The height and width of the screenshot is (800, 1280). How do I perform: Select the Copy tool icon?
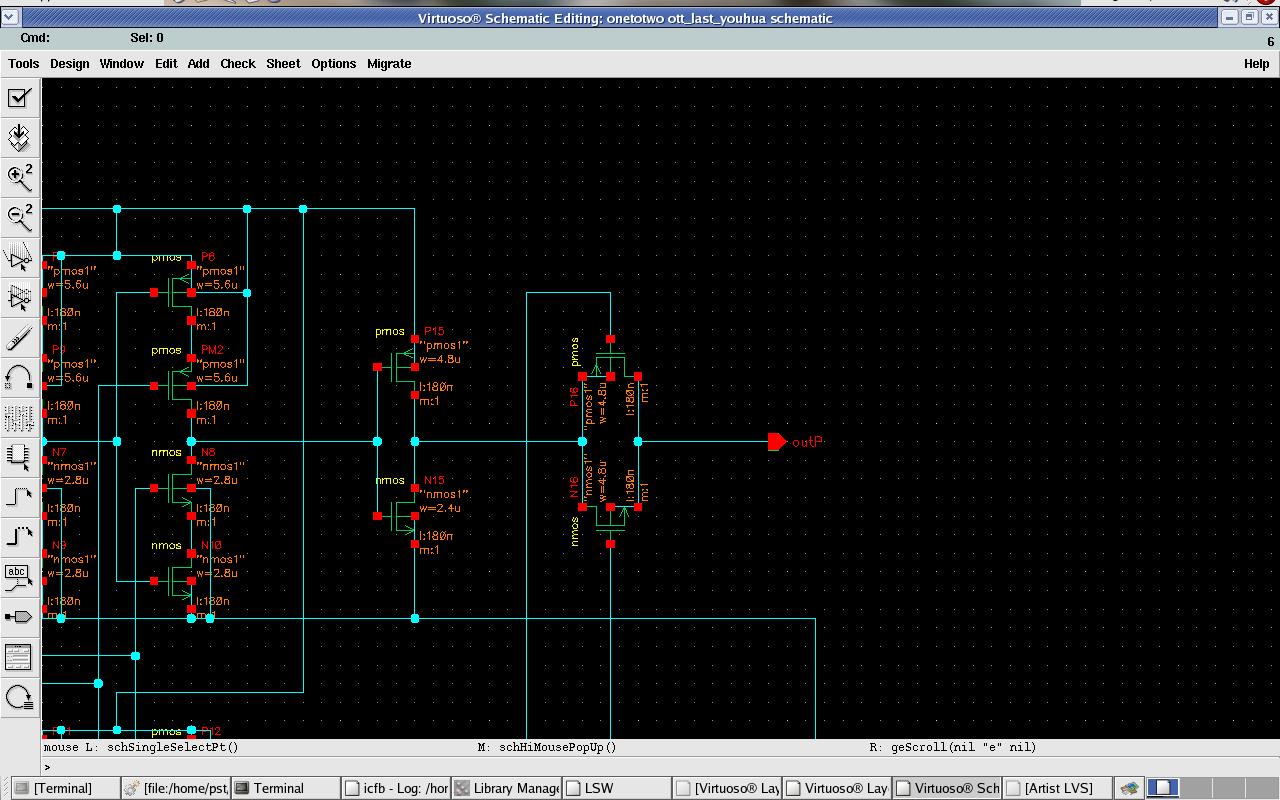coord(19,297)
